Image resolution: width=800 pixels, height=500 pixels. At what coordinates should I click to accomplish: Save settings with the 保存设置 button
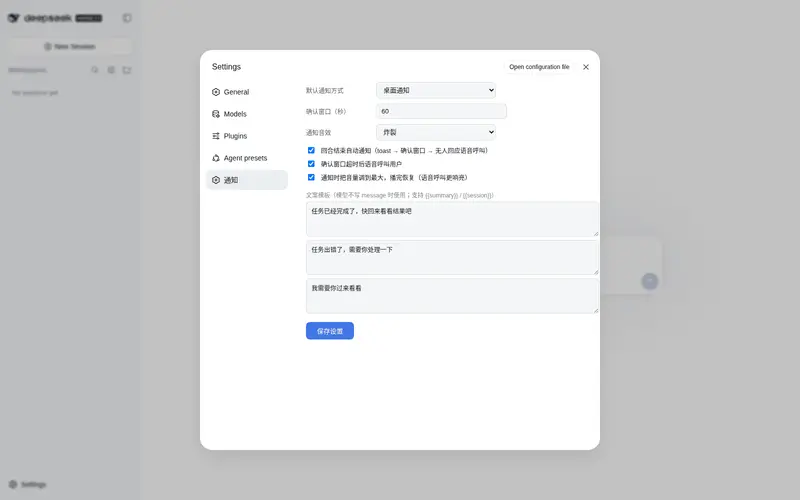(x=330, y=331)
